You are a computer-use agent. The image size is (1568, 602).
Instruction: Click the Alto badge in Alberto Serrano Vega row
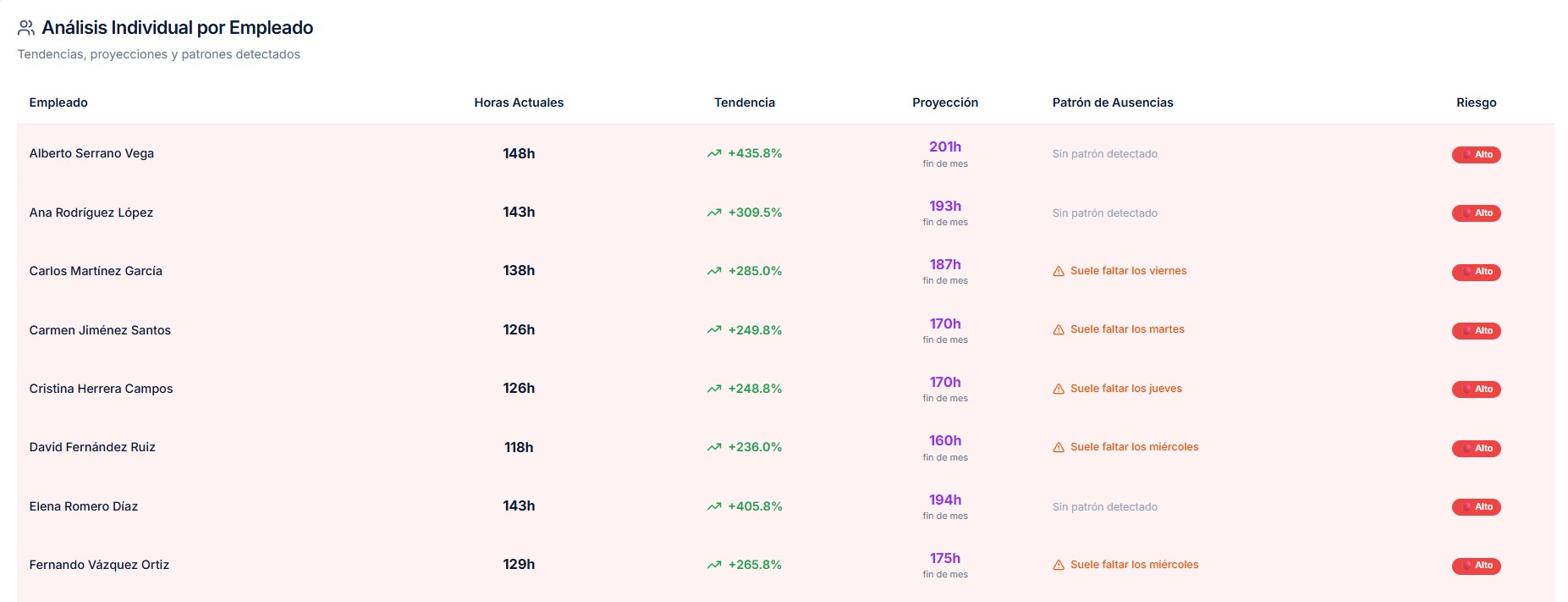1476,155
